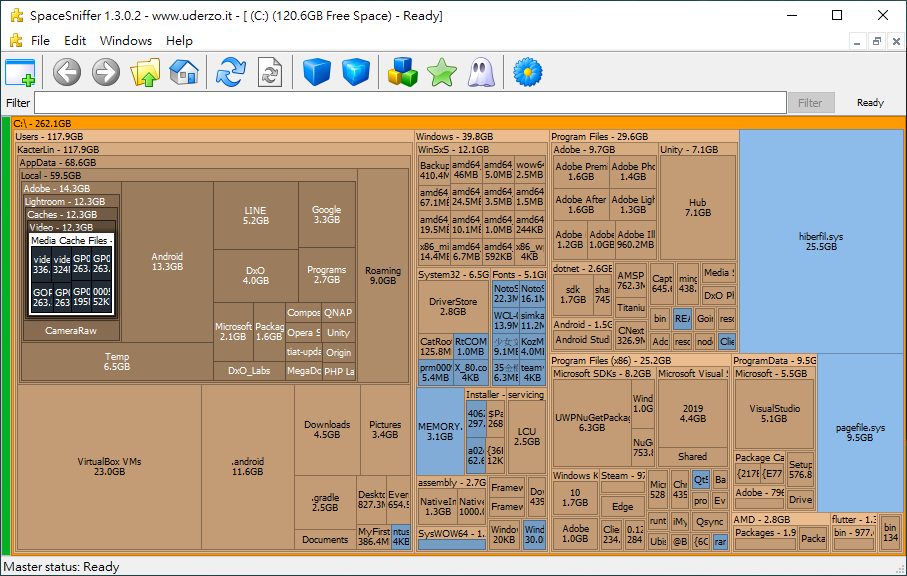Expand the VirtualBox VMs 23.0GB folder block

point(110,466)
